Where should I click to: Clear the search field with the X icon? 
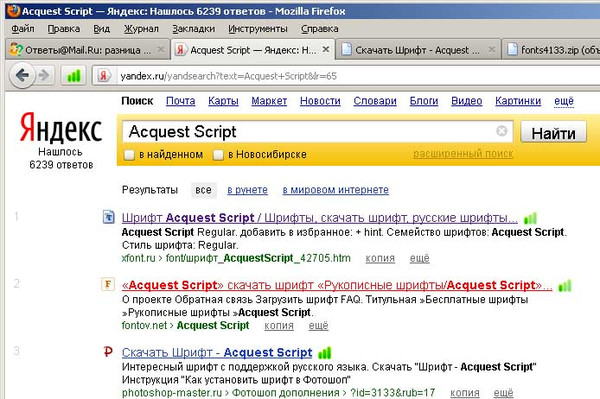coord(502,131)
